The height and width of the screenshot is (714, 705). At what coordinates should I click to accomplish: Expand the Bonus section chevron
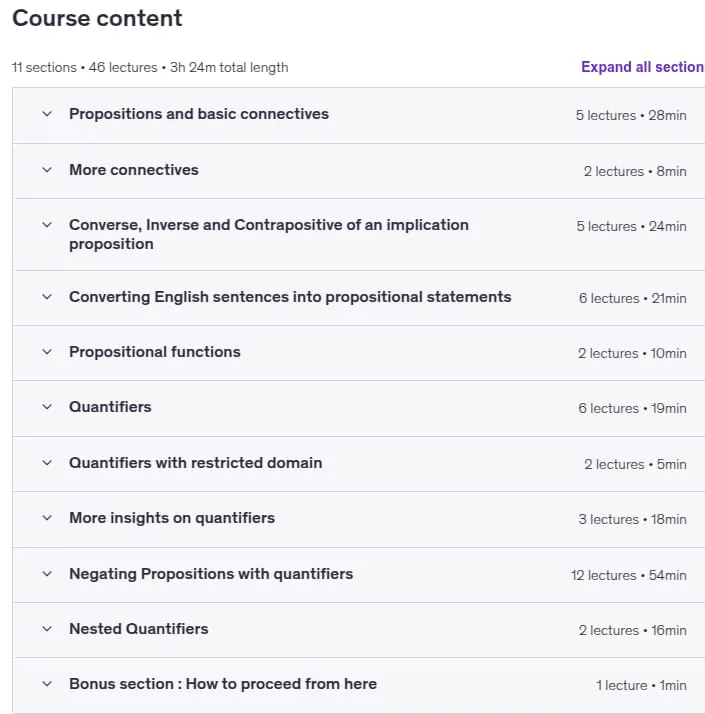point(47,684)
